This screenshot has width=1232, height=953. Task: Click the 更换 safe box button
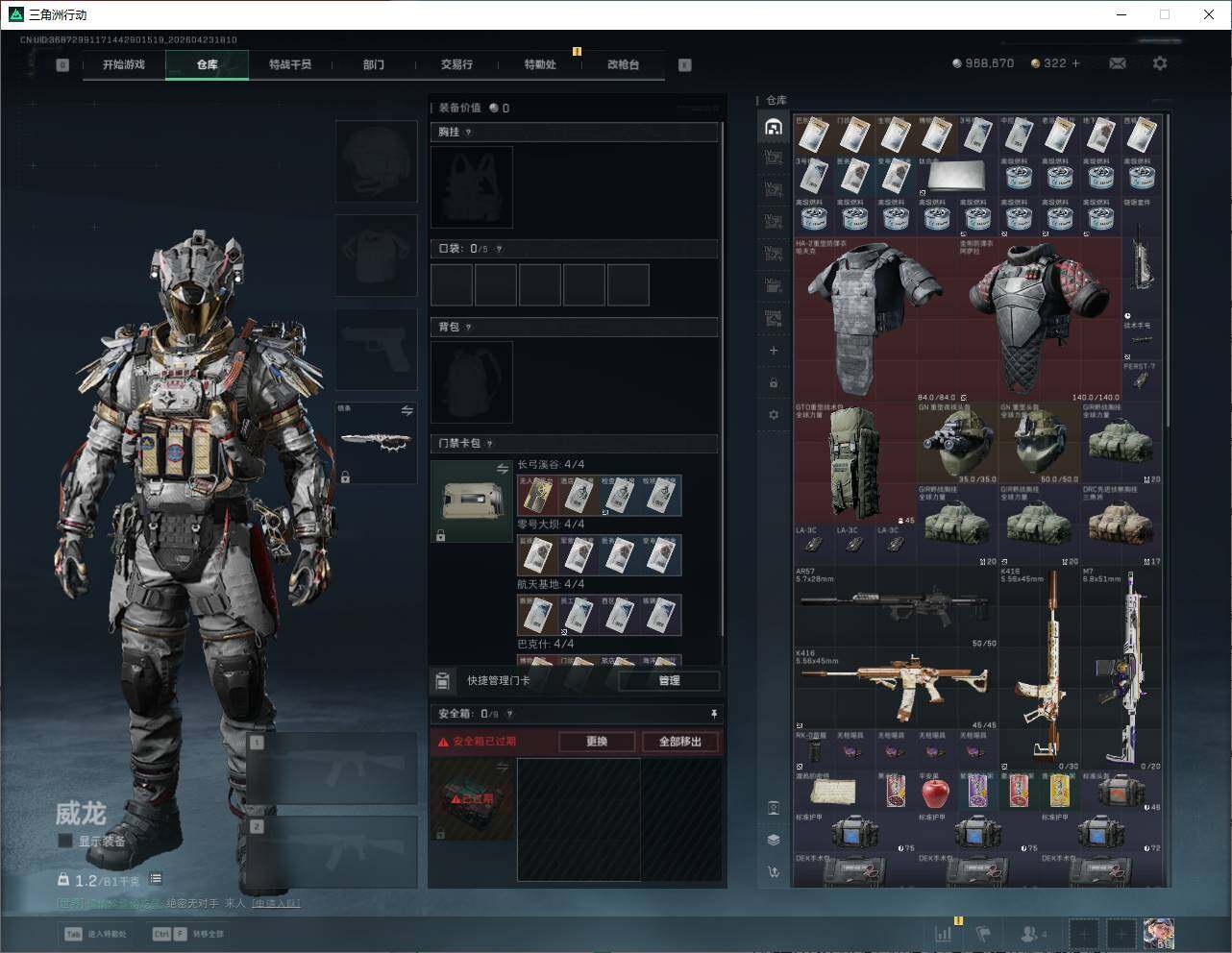[x=597, y=742]
